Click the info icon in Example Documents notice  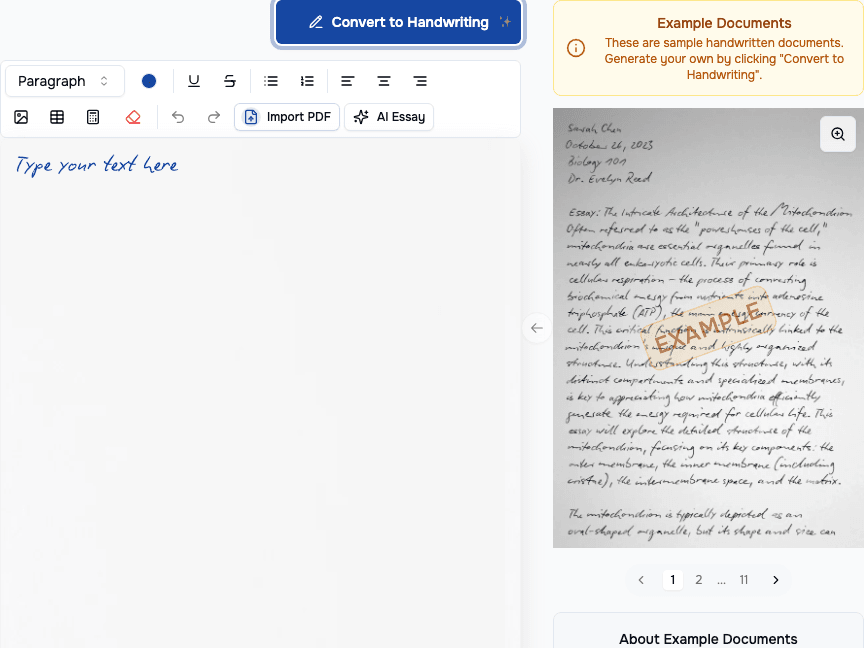point(576,48)
